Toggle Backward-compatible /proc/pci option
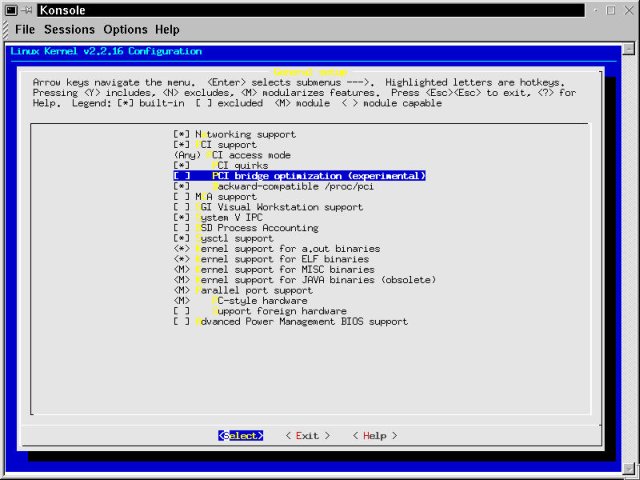640x480 pixels. tap(181, 186)
